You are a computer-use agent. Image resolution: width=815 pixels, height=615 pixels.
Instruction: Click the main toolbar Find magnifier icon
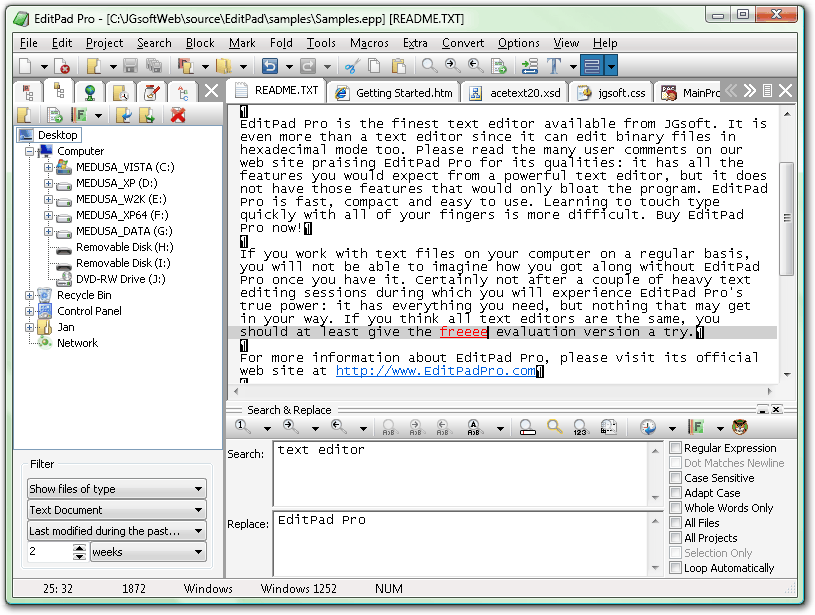click(x=429, y=66)
